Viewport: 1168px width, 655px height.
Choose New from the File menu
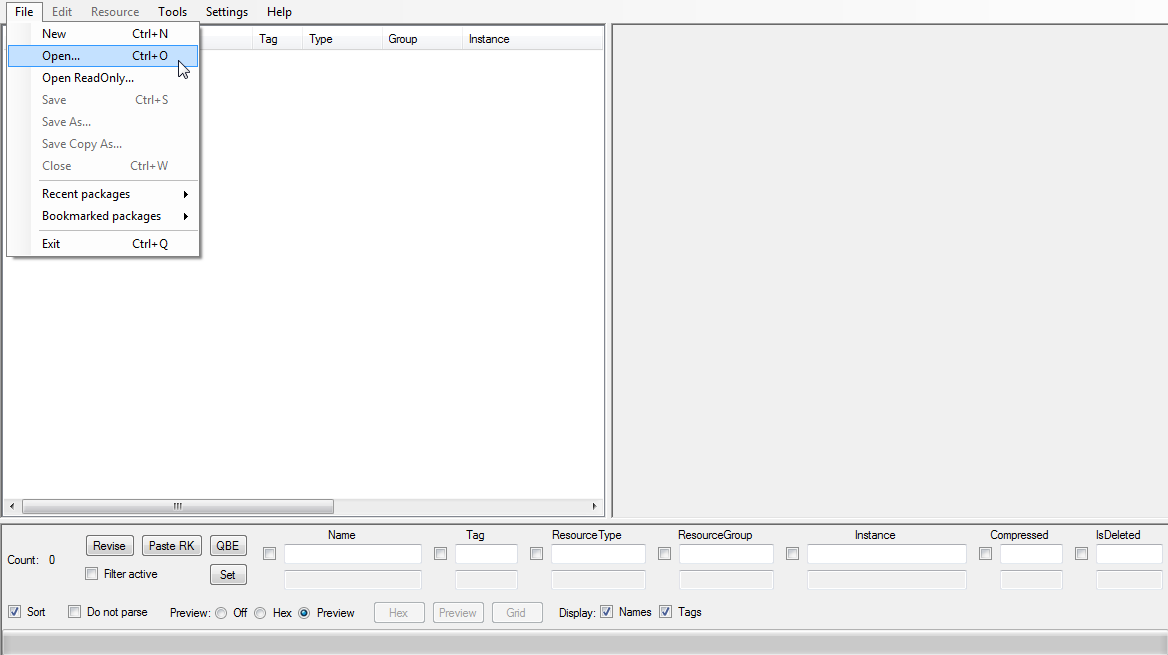pos(103,34)
